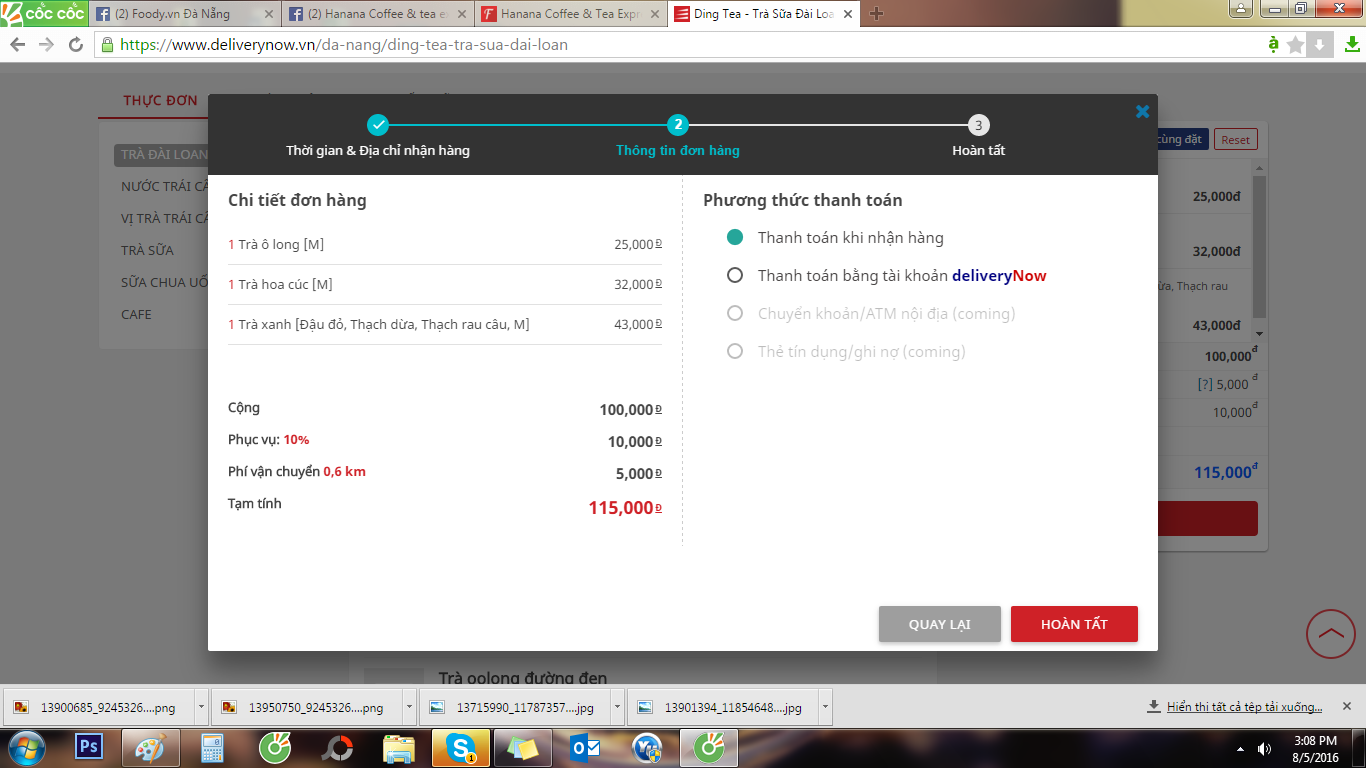This screenshot has height=768, width=1366.
Task: Click the scroll-to-top circle arrow icon
Action: click(1331, 633)
